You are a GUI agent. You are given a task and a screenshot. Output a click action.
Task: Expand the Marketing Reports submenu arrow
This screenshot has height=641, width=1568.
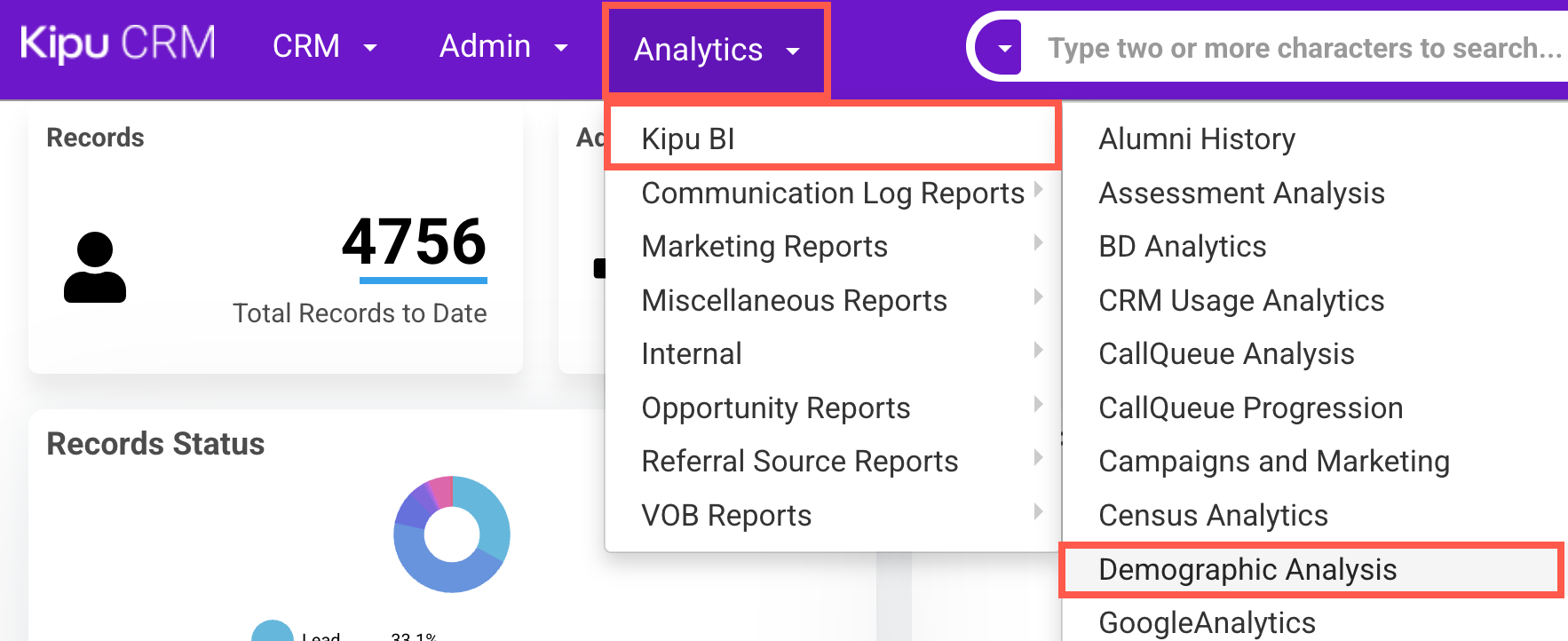click(1037, 243)
